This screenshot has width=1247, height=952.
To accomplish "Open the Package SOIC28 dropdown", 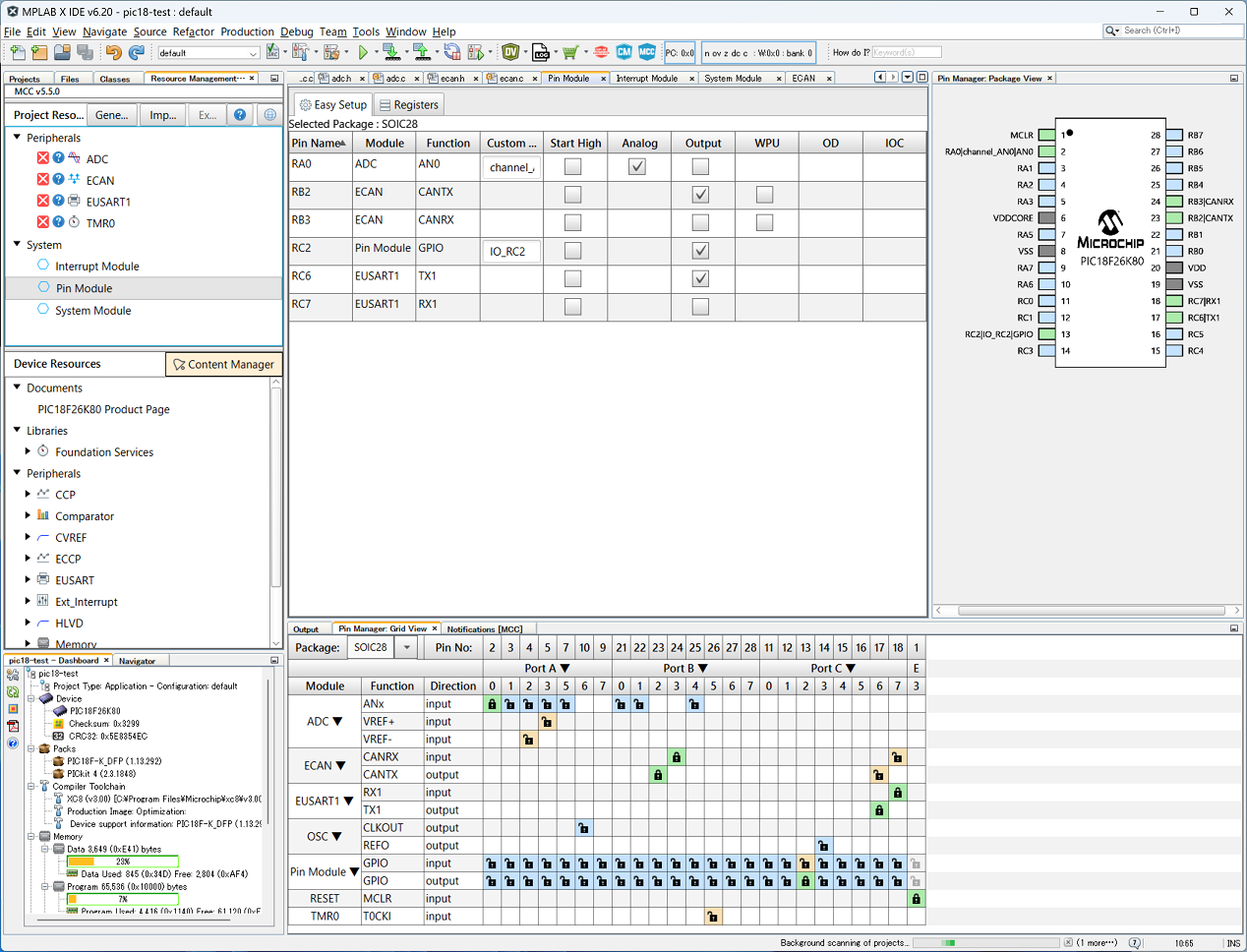I will click(407, 648).
